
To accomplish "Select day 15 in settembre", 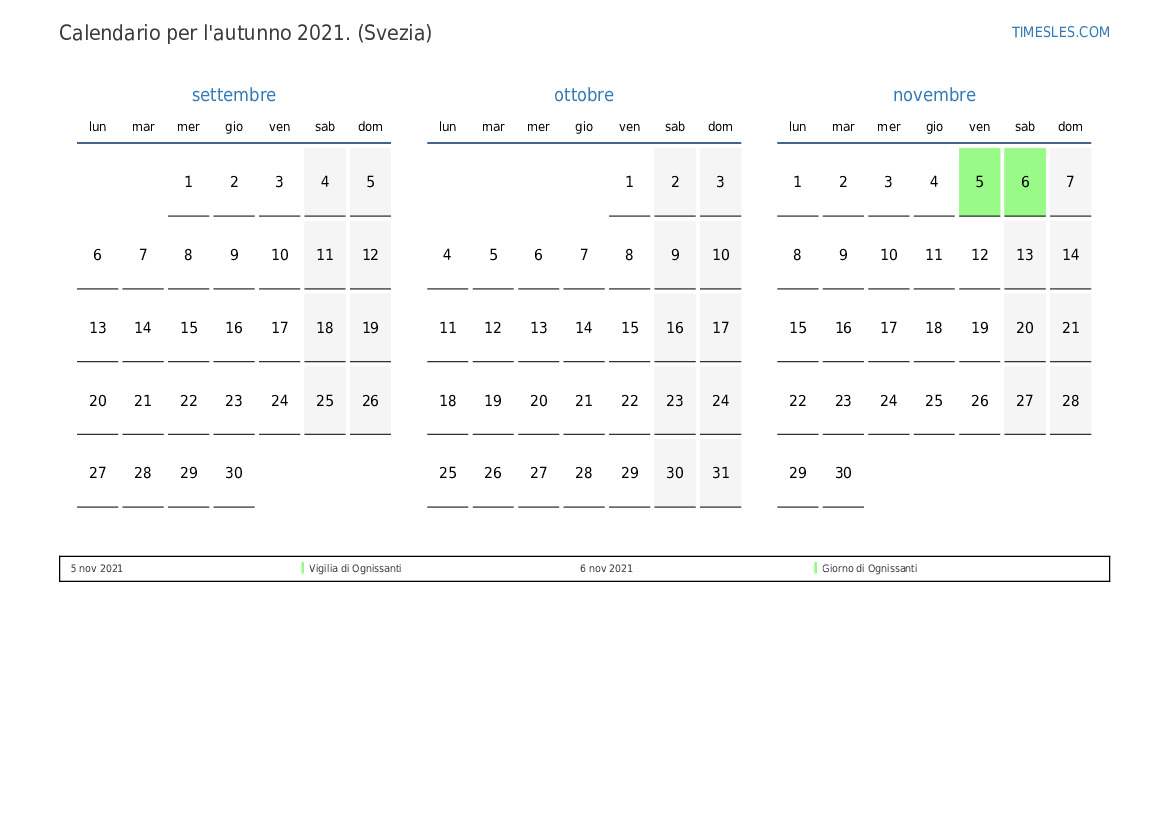I will [x=188, y=328].
